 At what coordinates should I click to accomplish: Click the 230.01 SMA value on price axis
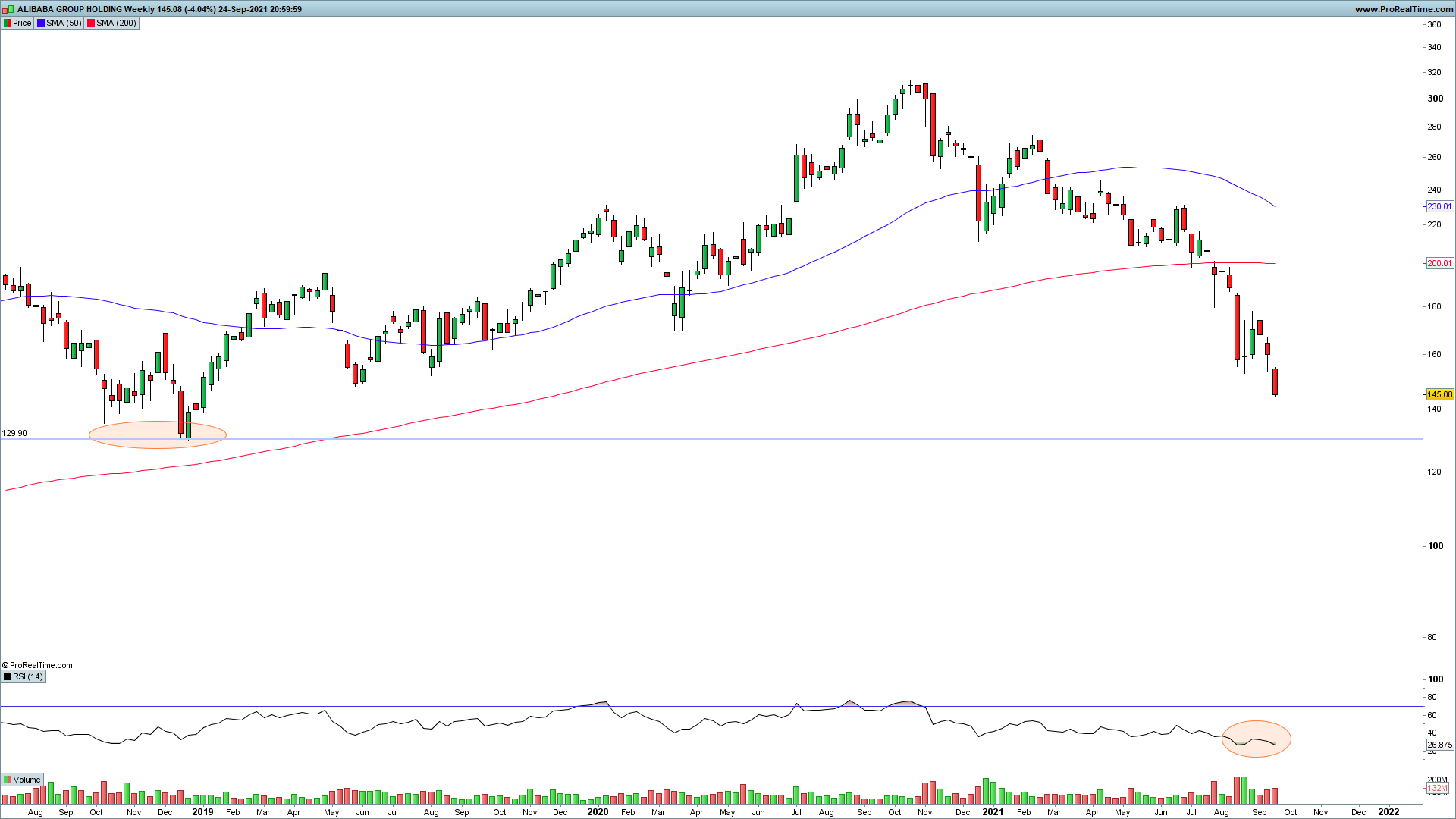(1439, 206)
